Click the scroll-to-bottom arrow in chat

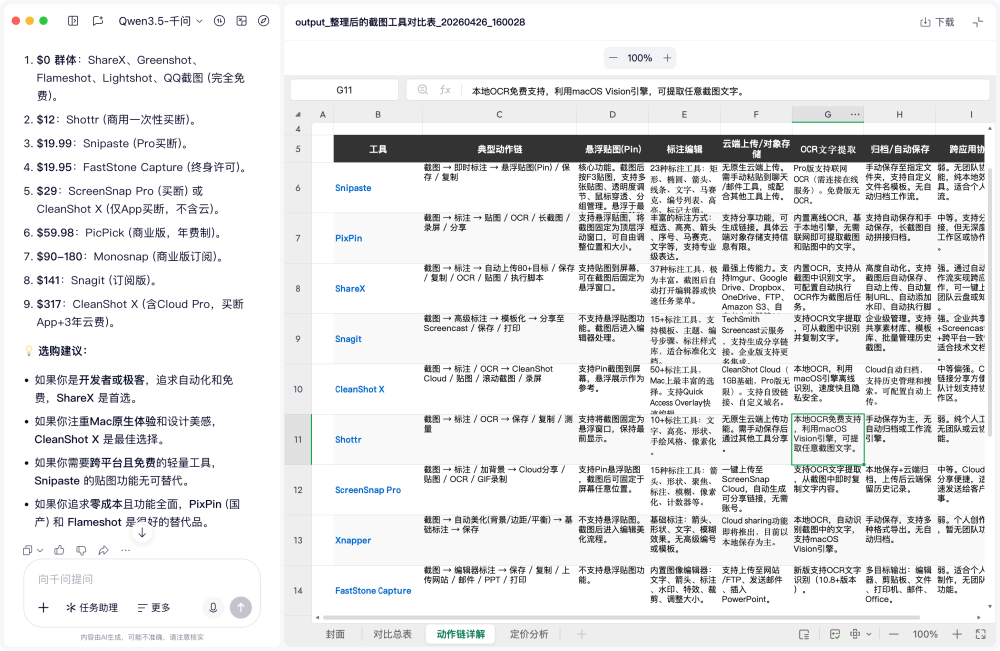click(142, 533)
